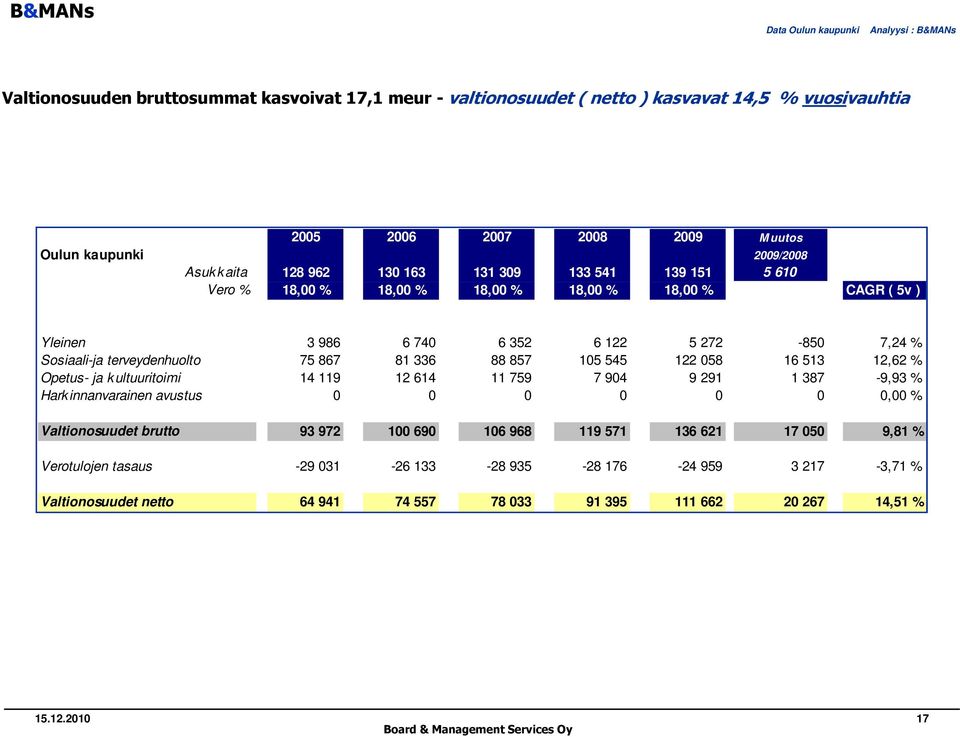Click the CAGR value 7,24 %

point(901,343)
